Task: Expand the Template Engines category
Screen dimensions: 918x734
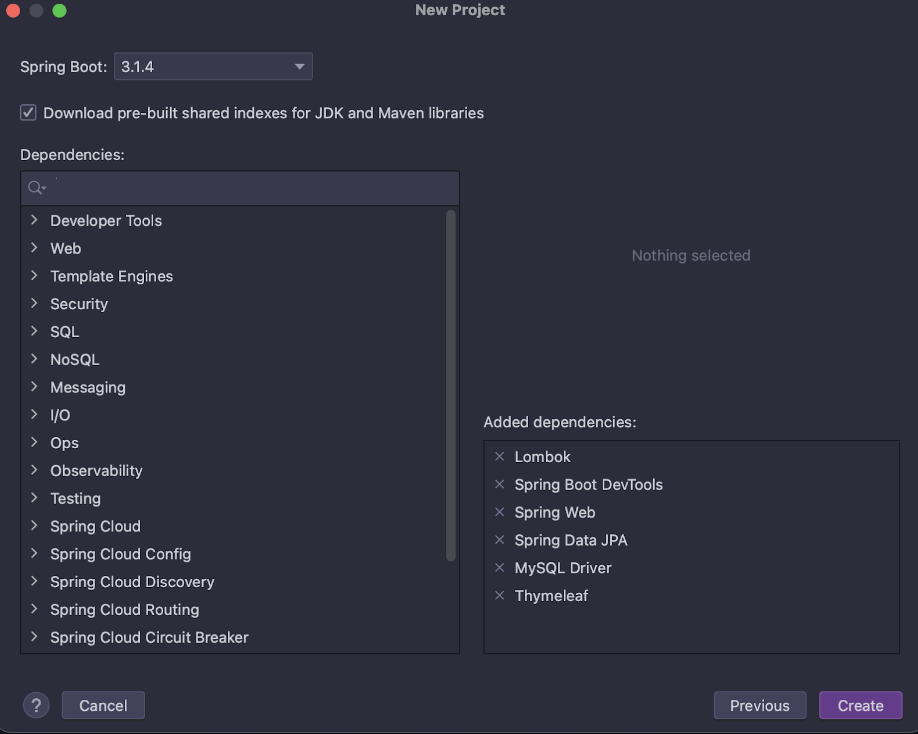Action: click(34, 276)
